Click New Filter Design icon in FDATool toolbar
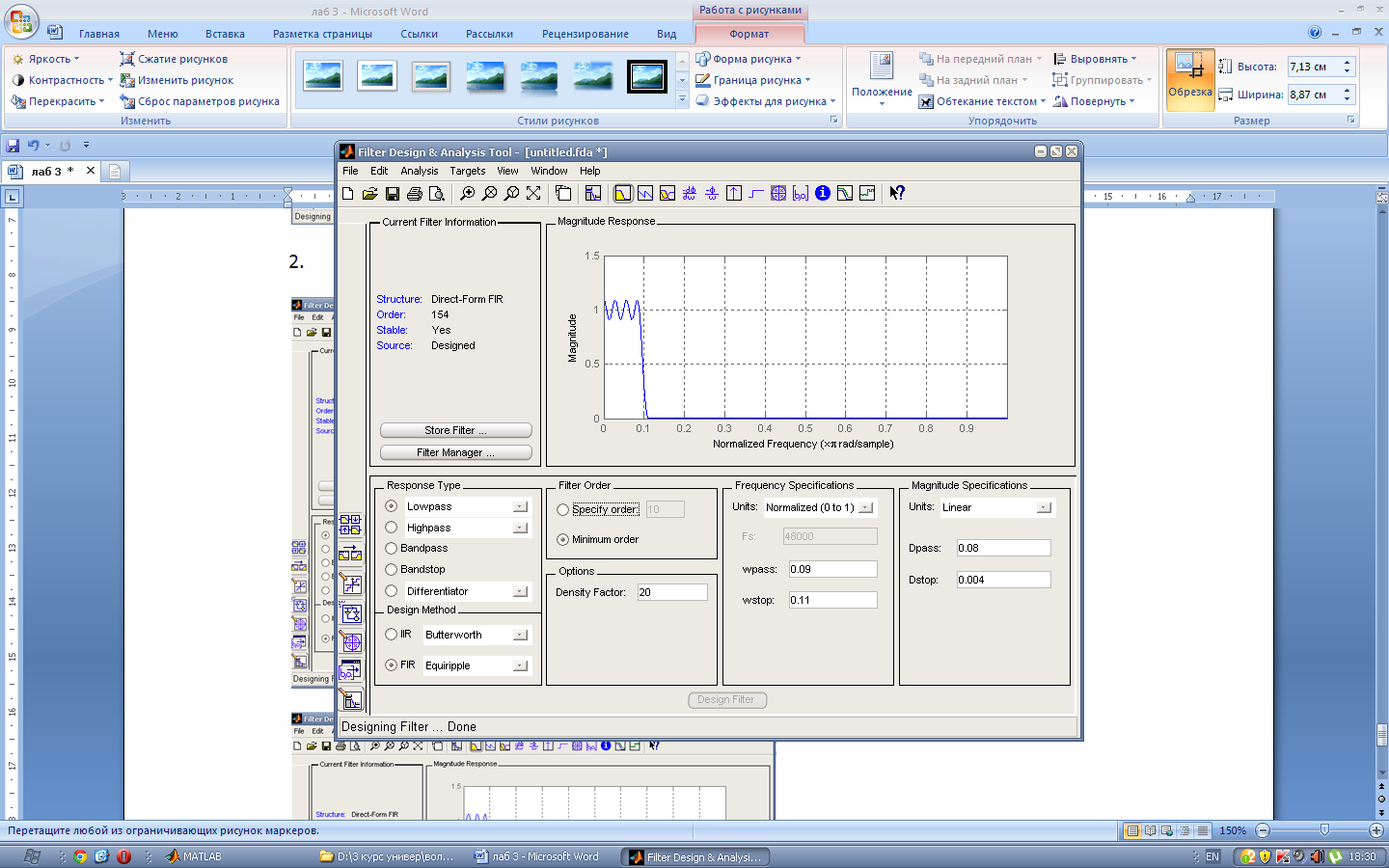Screen dimensions: 1389x868 [348, 194]
